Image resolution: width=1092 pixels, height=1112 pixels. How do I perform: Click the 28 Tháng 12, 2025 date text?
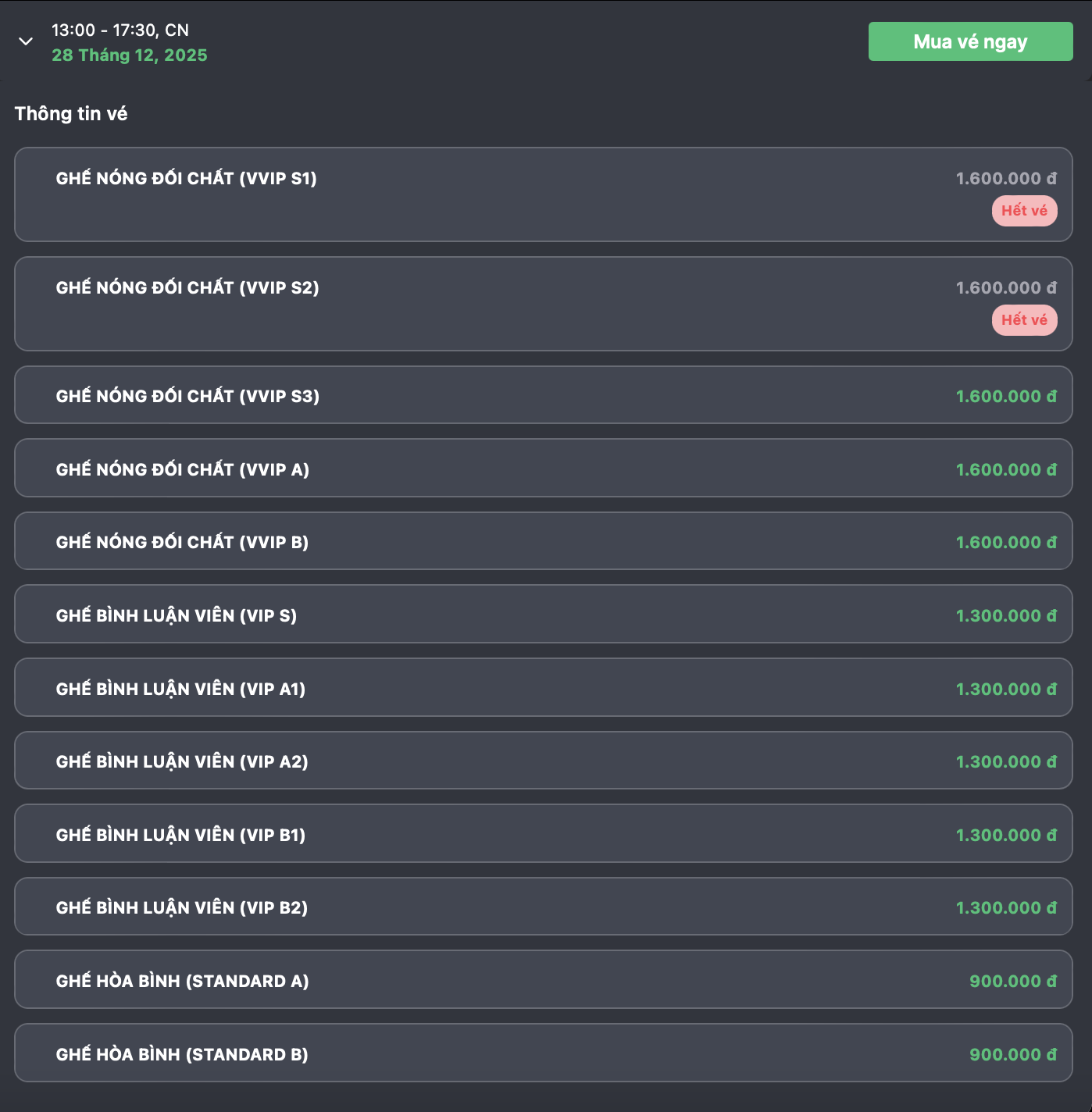coord(130,55)
